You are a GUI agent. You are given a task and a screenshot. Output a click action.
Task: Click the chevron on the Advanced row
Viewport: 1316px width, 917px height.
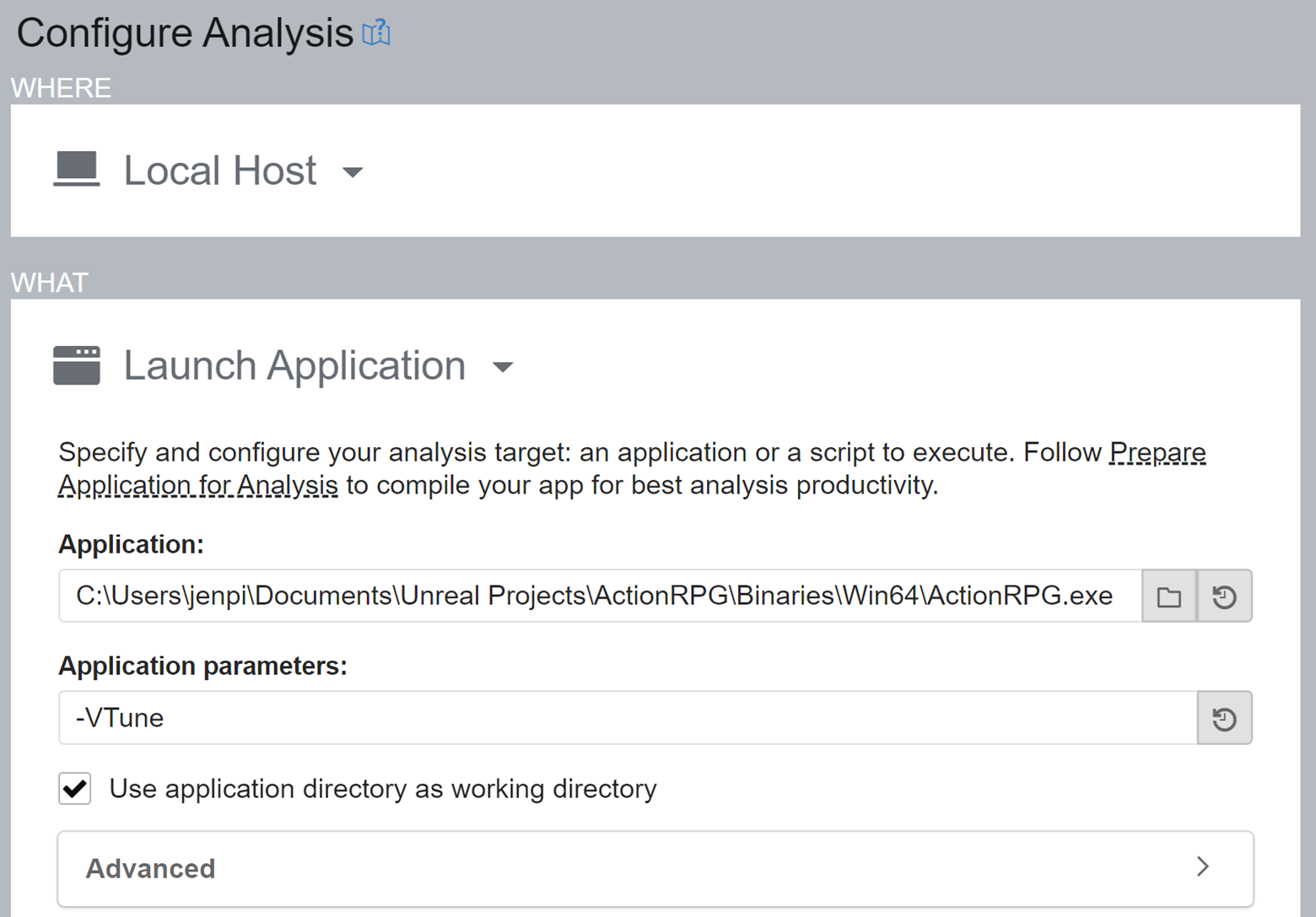[x=1203, y=867]
